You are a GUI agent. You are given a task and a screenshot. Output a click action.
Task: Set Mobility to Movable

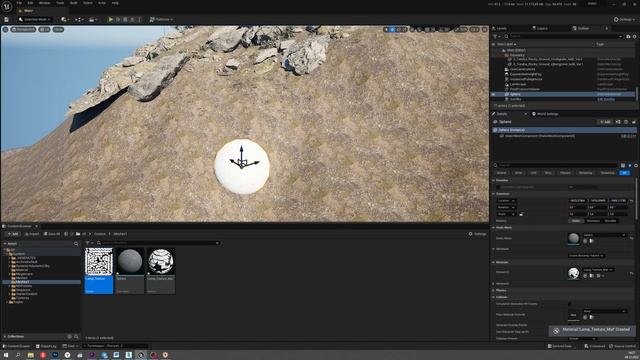pos(611,221)
